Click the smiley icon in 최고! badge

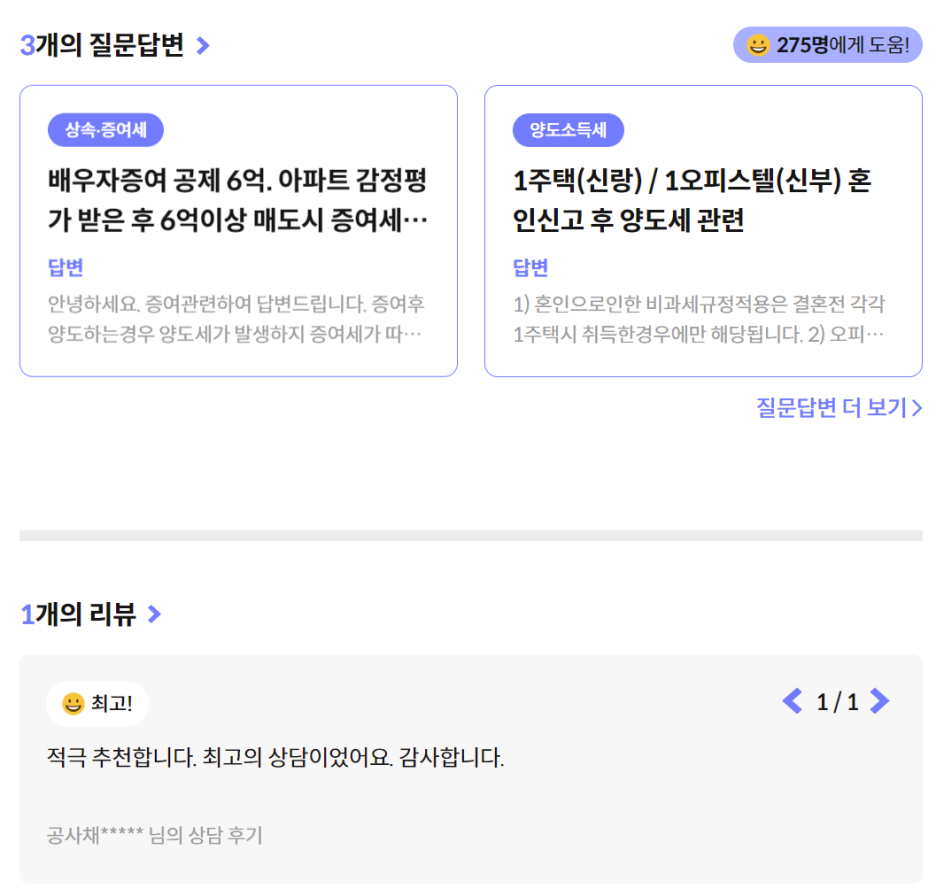pyautogui.click(x=73, y=704)
